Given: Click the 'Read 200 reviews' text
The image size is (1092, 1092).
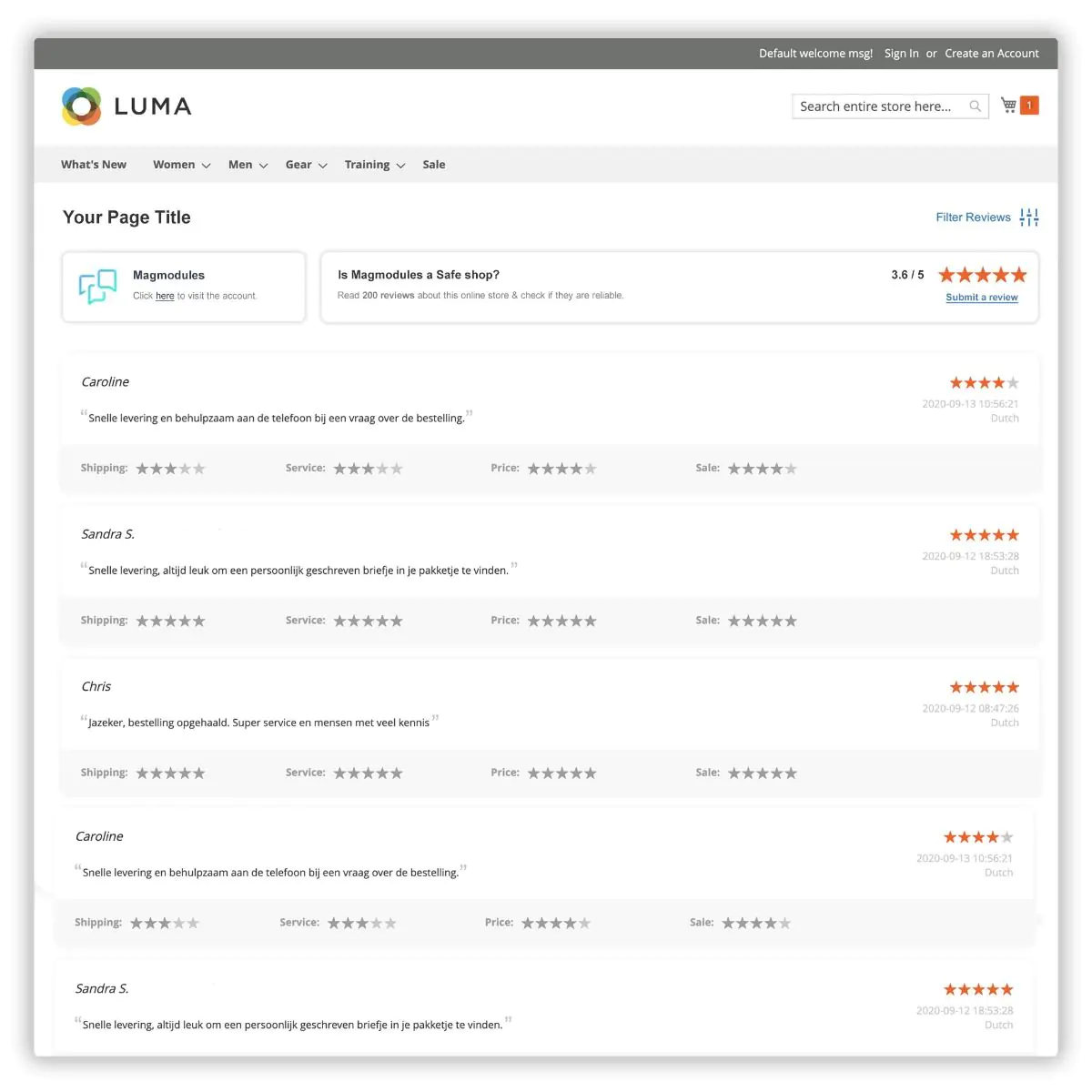Looking at the screenshot, I should (376, 296).
